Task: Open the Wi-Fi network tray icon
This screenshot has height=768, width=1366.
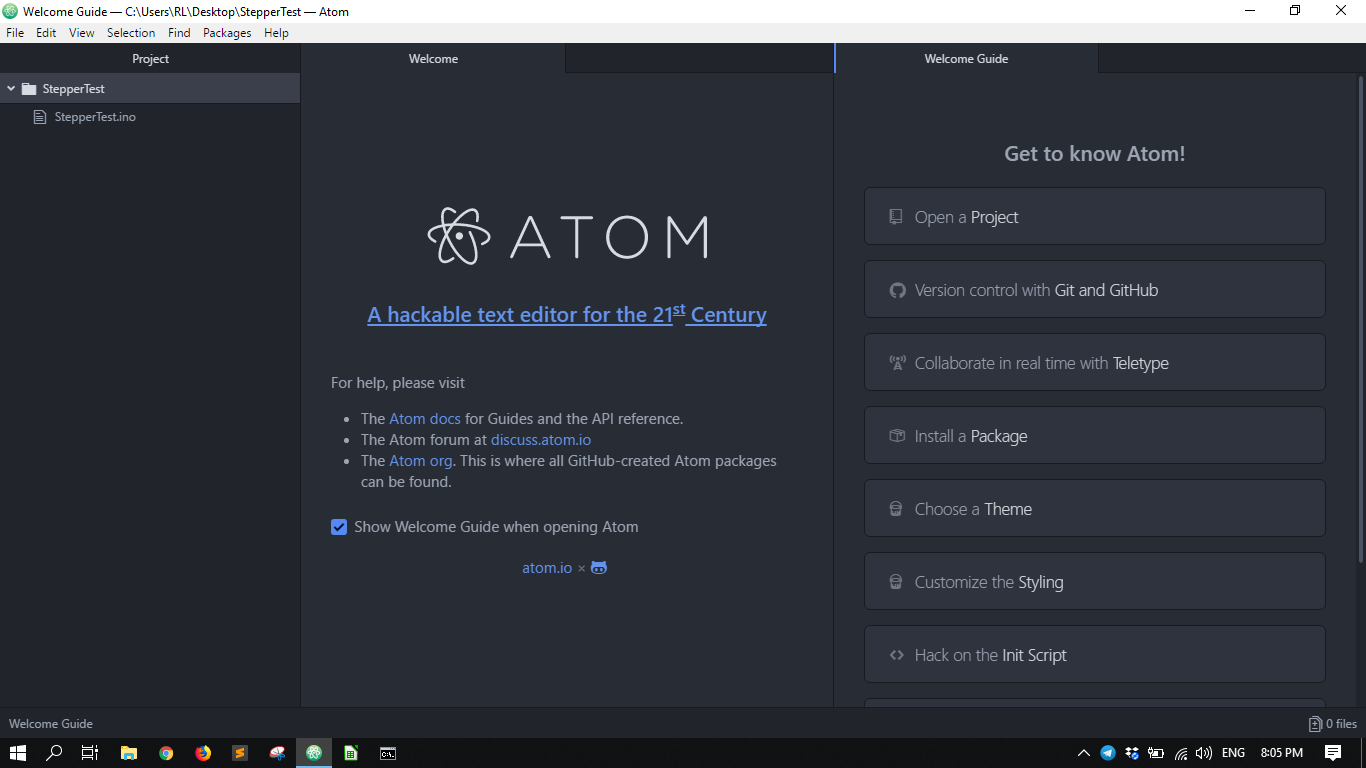Action: pos(1180,753)
